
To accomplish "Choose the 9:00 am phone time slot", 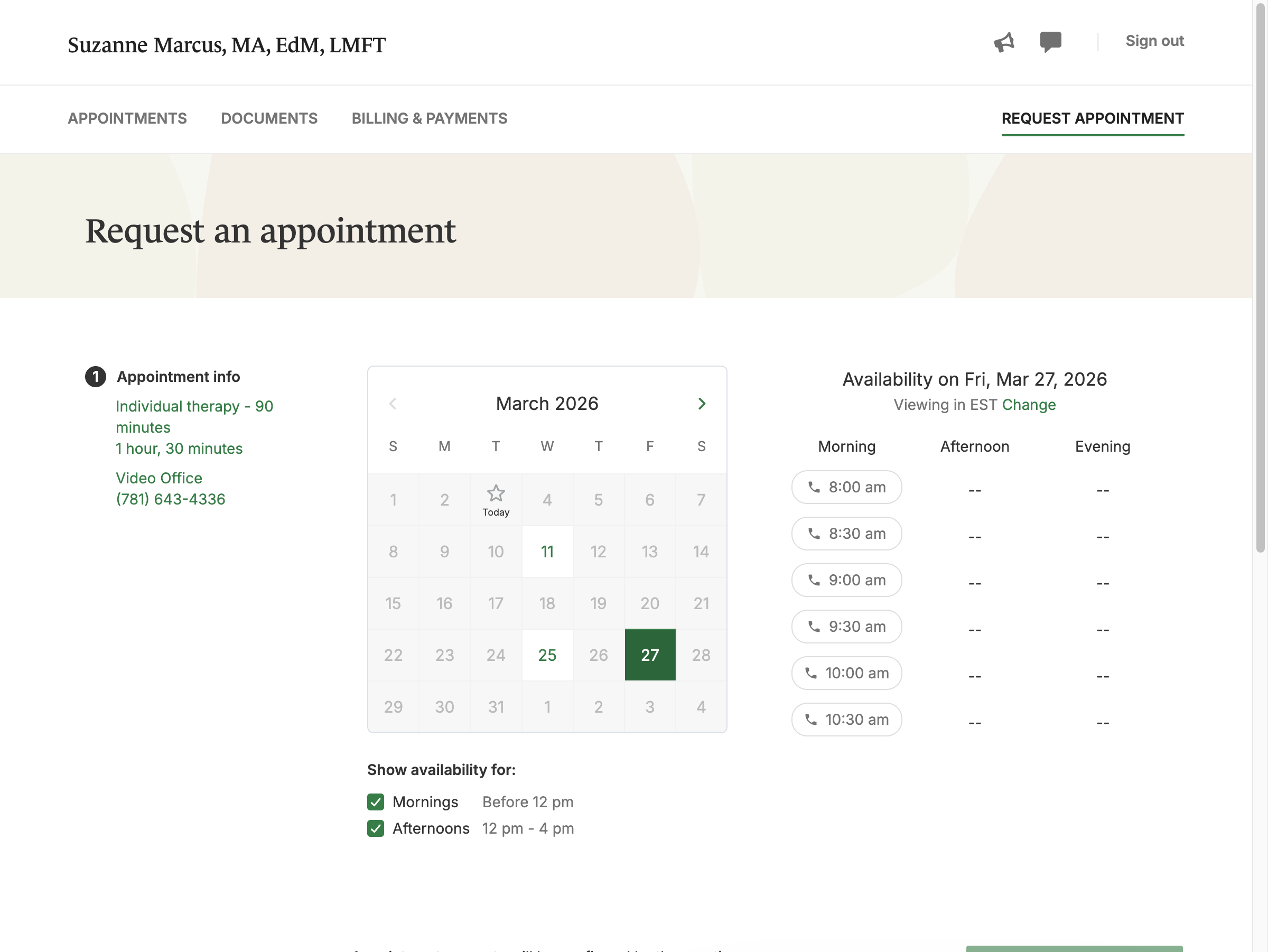I will 846,580.
